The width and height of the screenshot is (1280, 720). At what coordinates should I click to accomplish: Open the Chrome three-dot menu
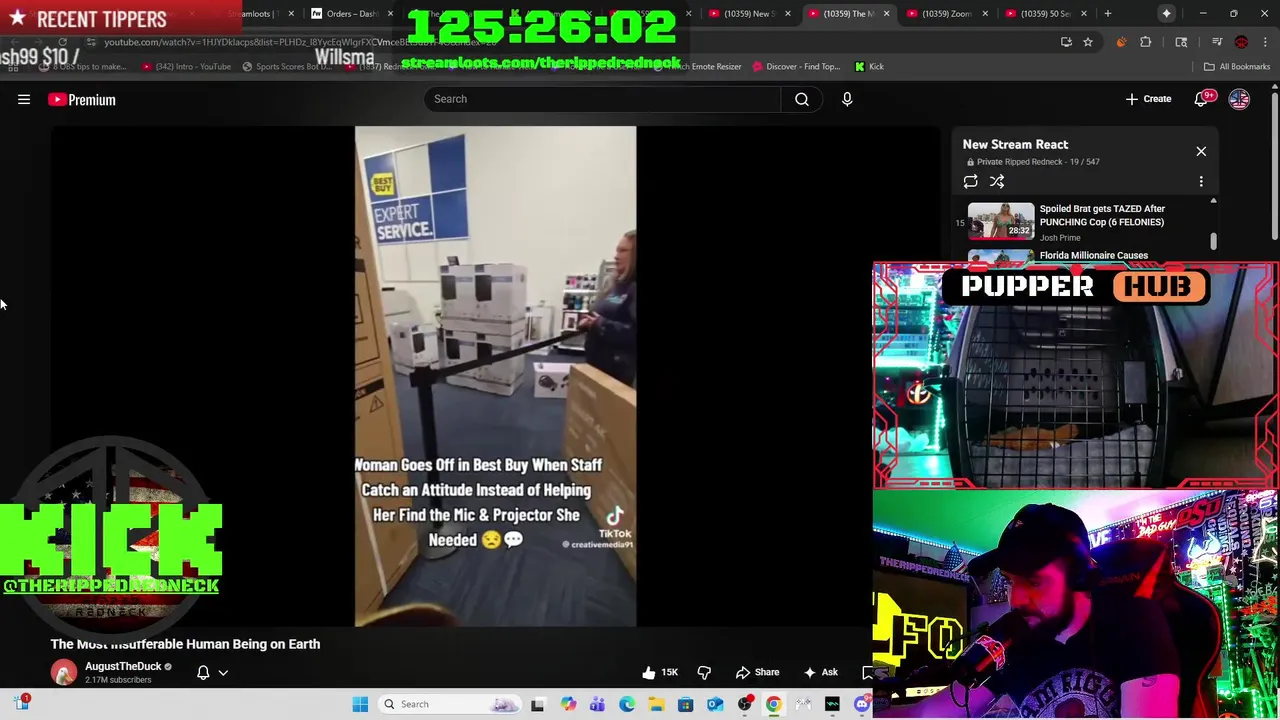[1264, 42]
